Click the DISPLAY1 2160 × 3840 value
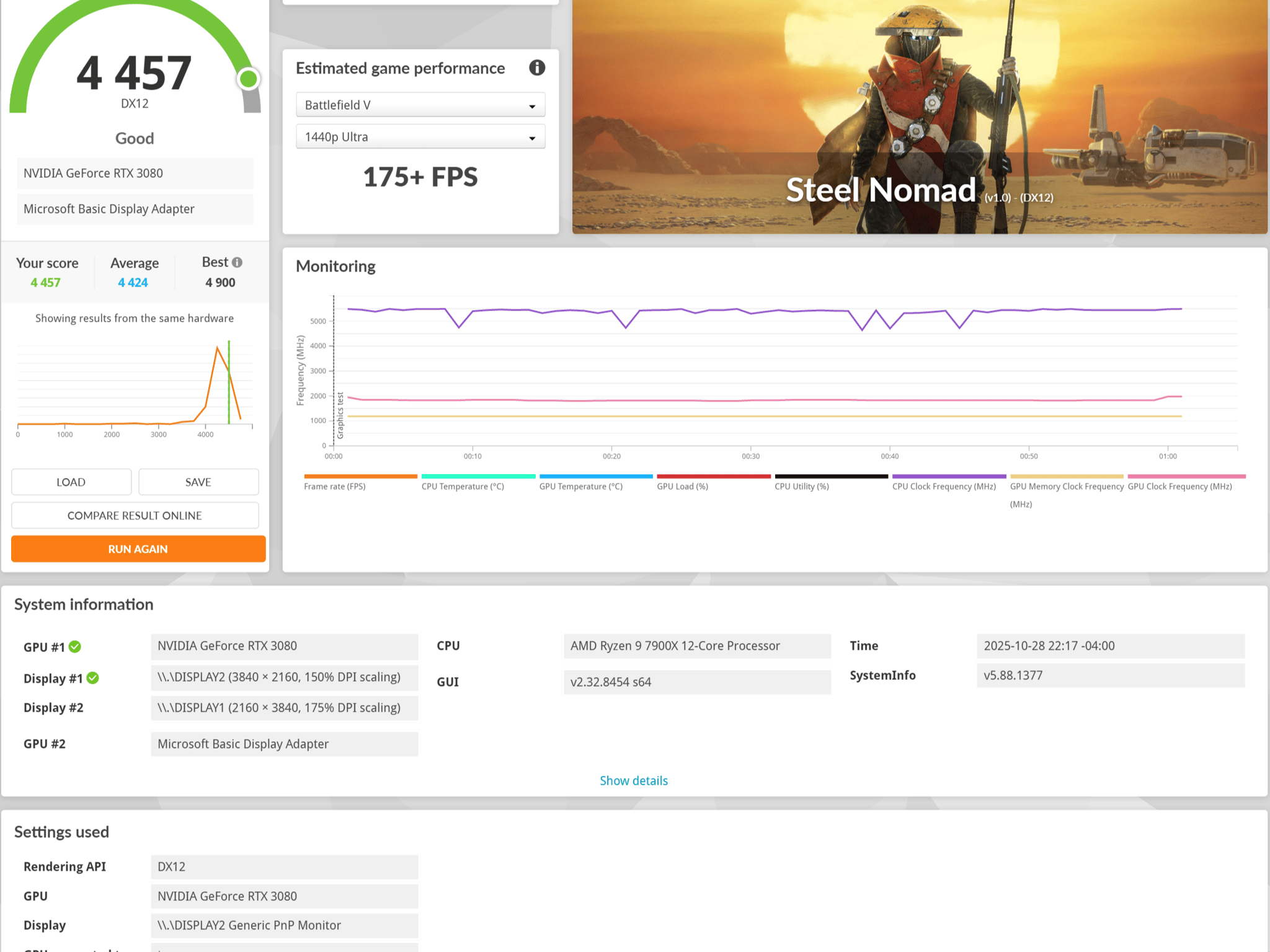The width and height of the screenshot is (1270, 952). tap(285, 708)
